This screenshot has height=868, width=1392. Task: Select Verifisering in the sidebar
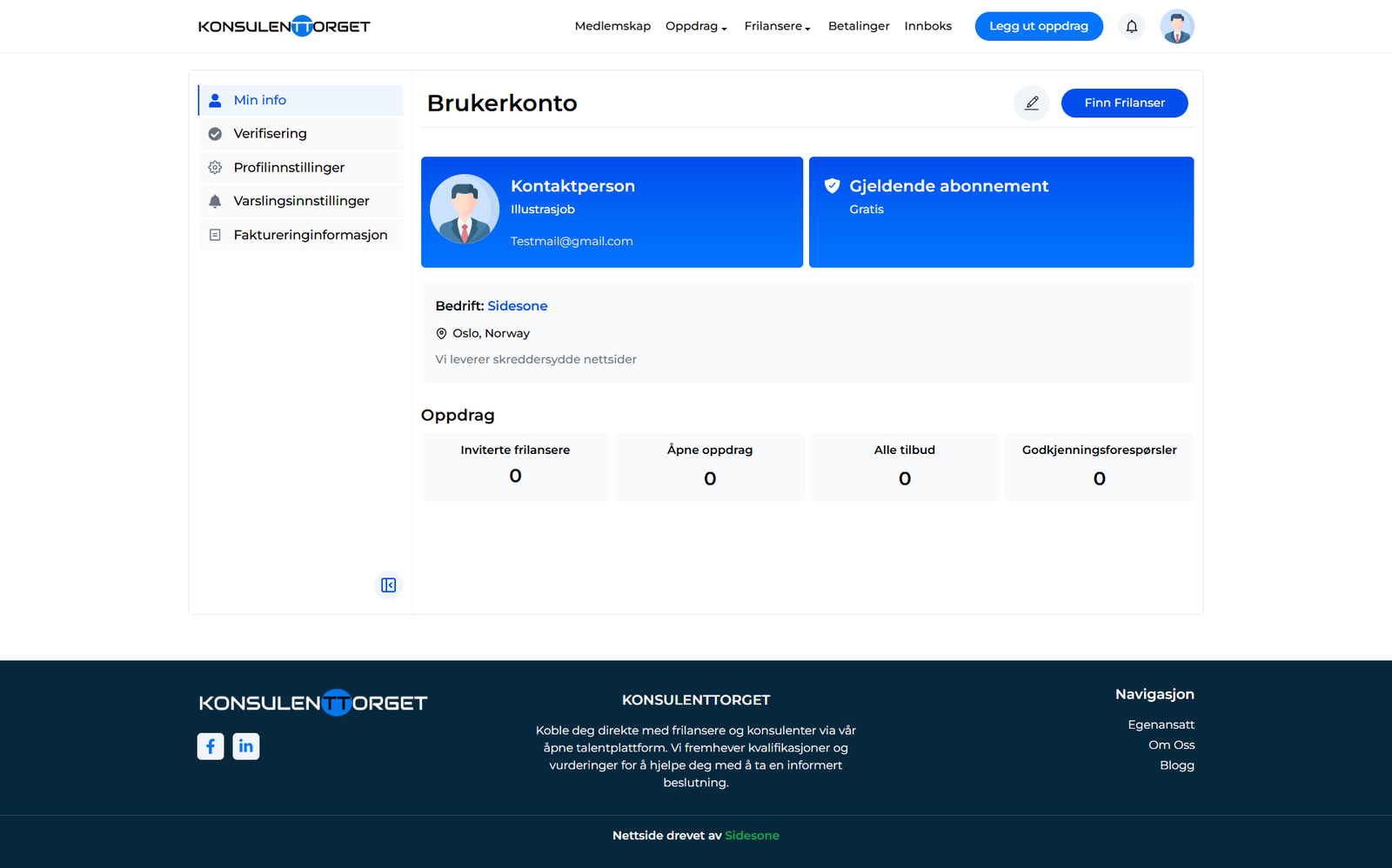pos(270,134)
